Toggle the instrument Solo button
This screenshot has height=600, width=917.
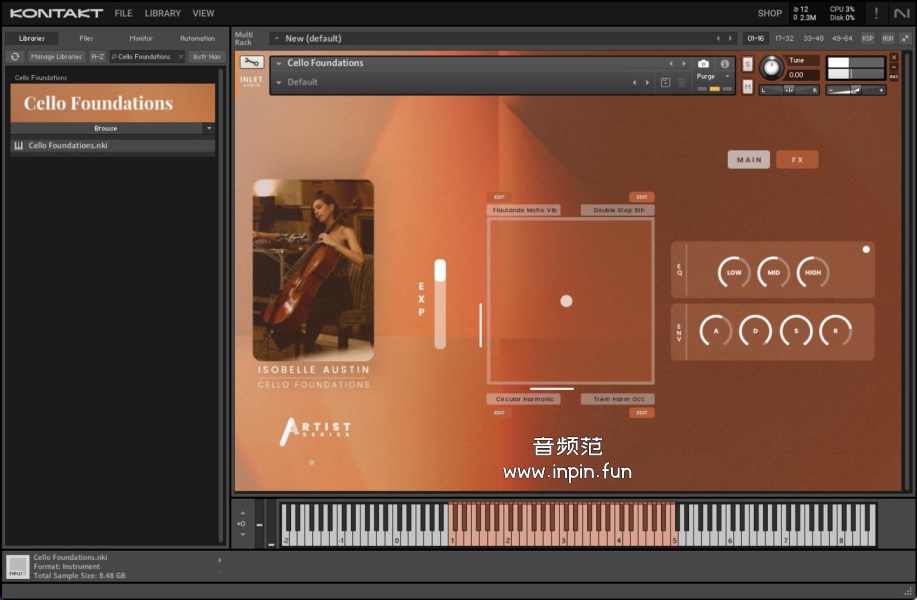coord(747,65)
